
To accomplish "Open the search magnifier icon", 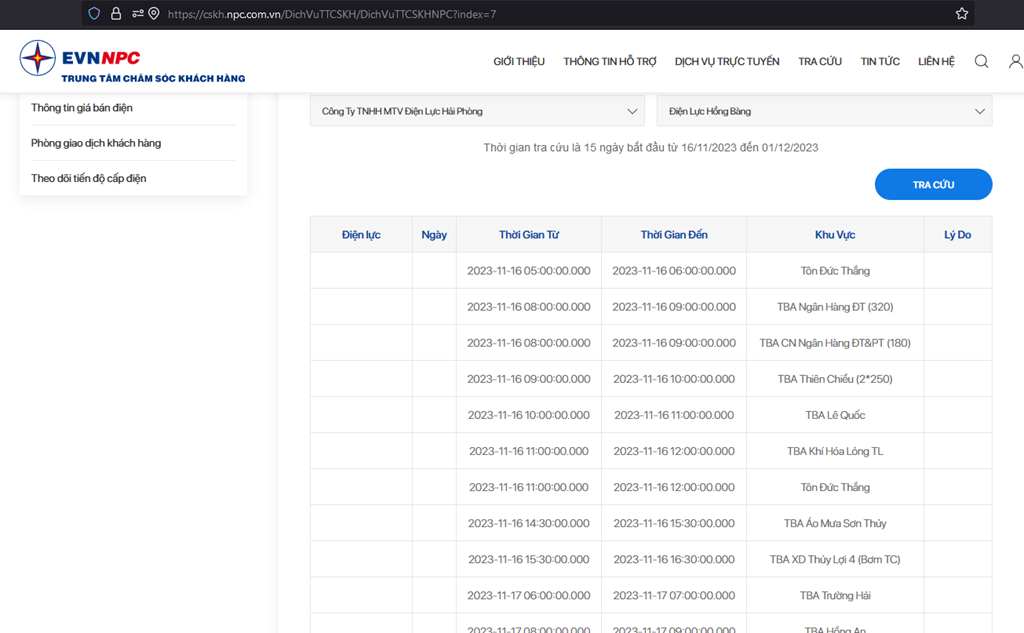I will coord(981,61).
